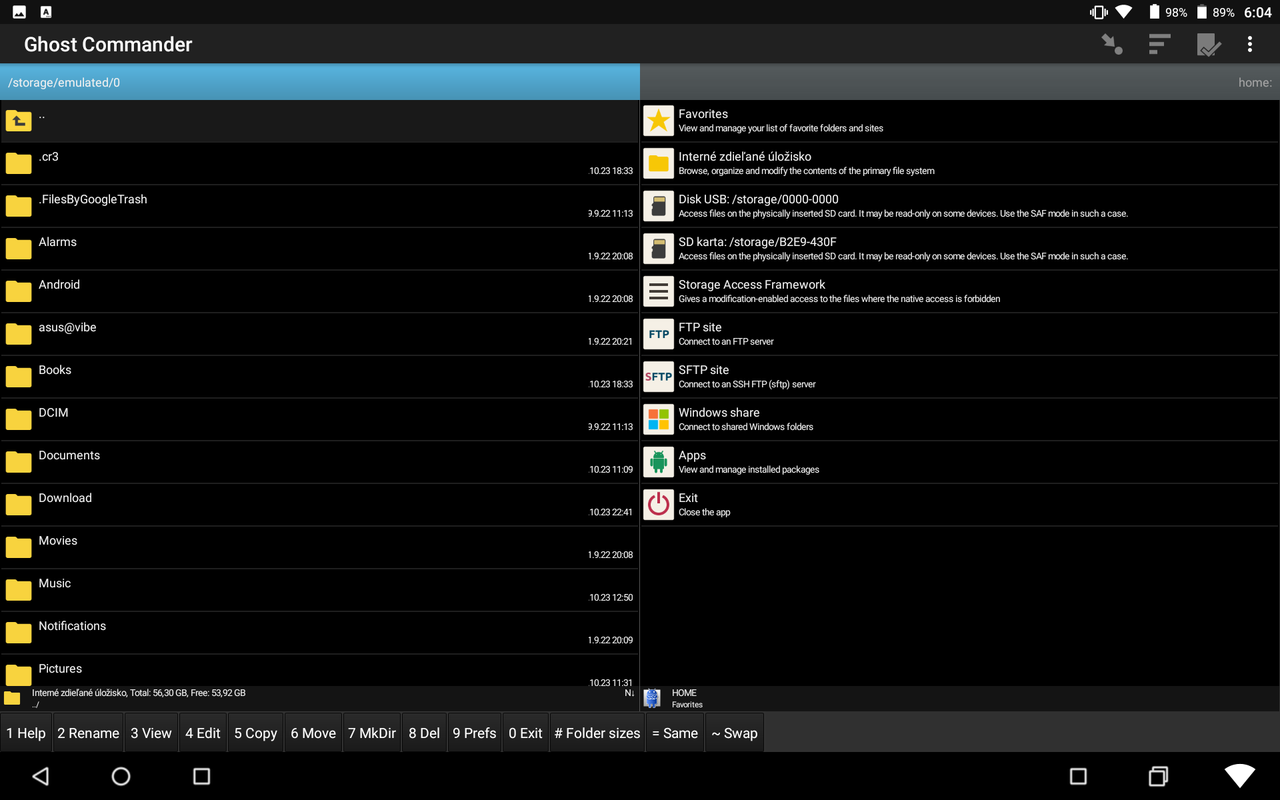This screenshot has width=1280, height=800.
Task: Open preferences with 9 Prefs
Action: pos(474,733)
